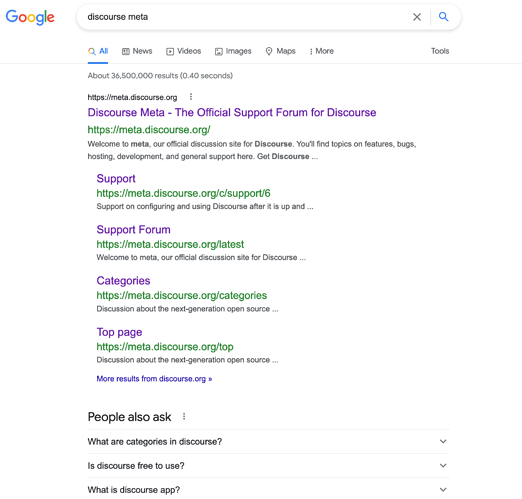Open the Images search tab
This screenshot has width=522, height=499.
point(233,51)
